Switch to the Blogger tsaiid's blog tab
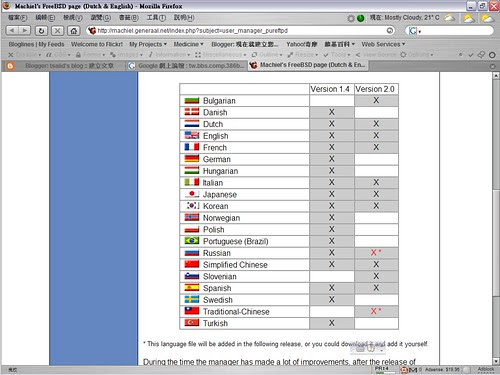This screenshot has width=500, height=375. [x=64, y=66]
